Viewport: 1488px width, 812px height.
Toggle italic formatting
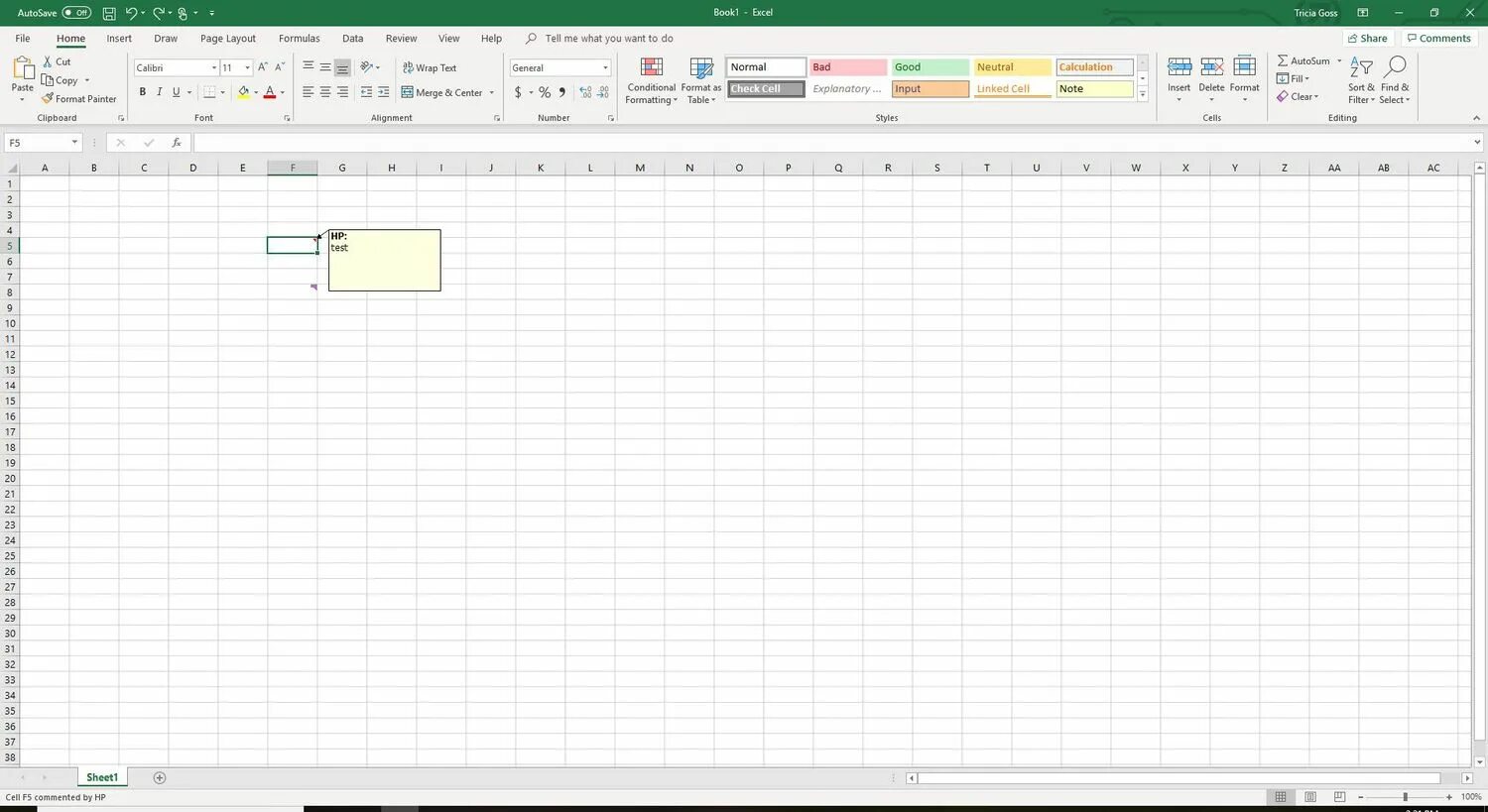[x=159, y=91]
